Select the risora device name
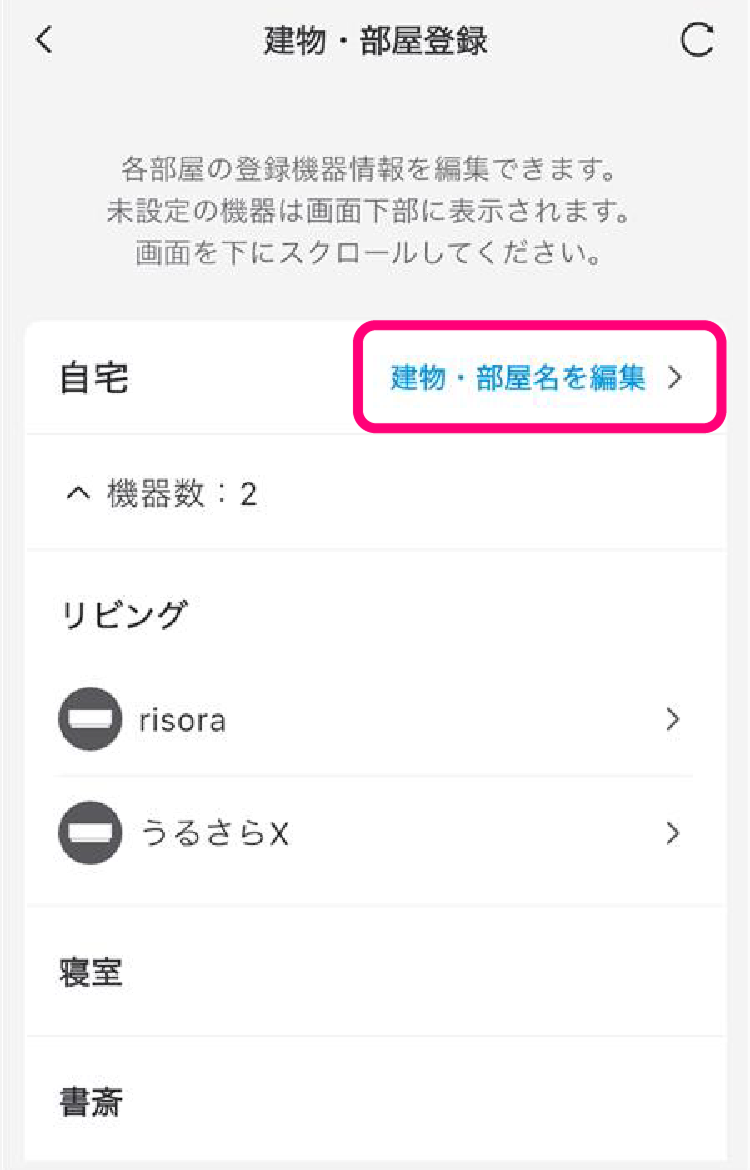750x1170 pixels. pyautogui.click(x=182, y=720)
